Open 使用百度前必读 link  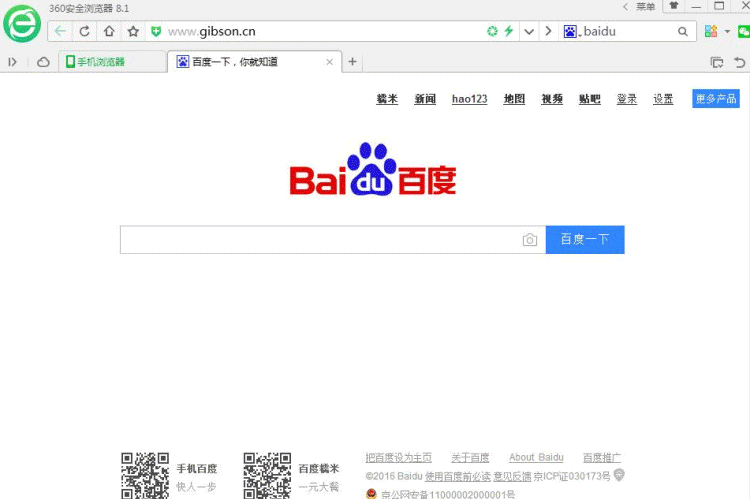click(458, 477)
